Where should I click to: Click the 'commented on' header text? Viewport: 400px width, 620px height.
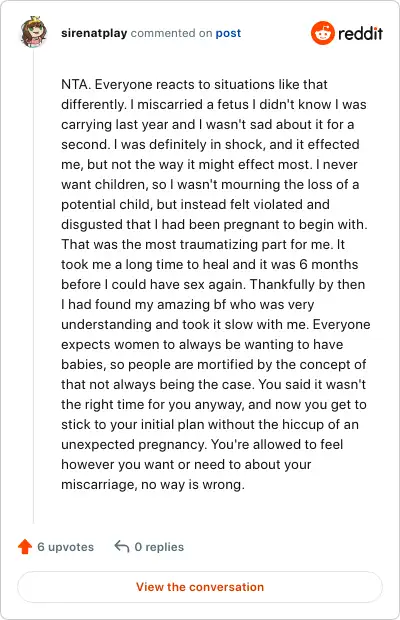pos(172,33)
